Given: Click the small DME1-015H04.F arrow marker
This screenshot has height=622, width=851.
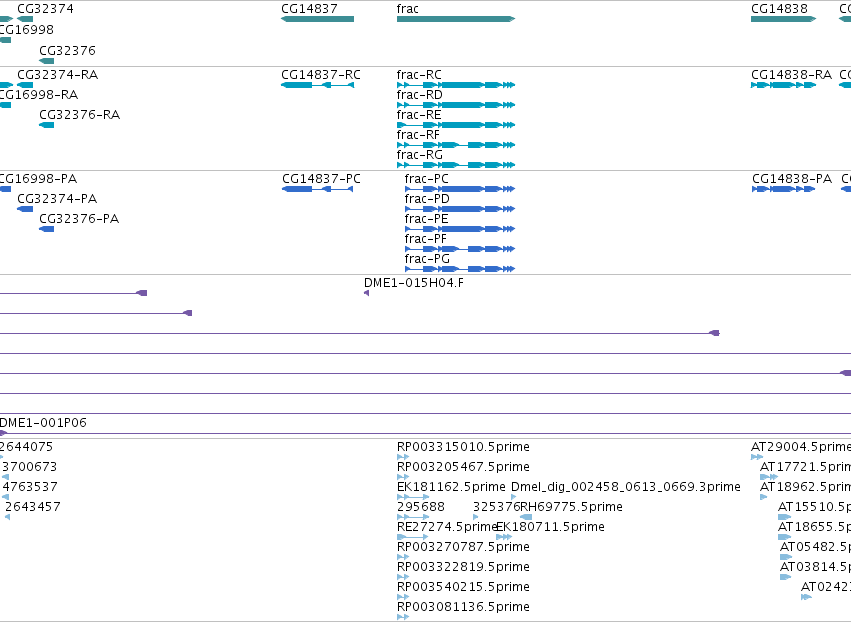Looking at the screenshot, I should tap(366, 293).
